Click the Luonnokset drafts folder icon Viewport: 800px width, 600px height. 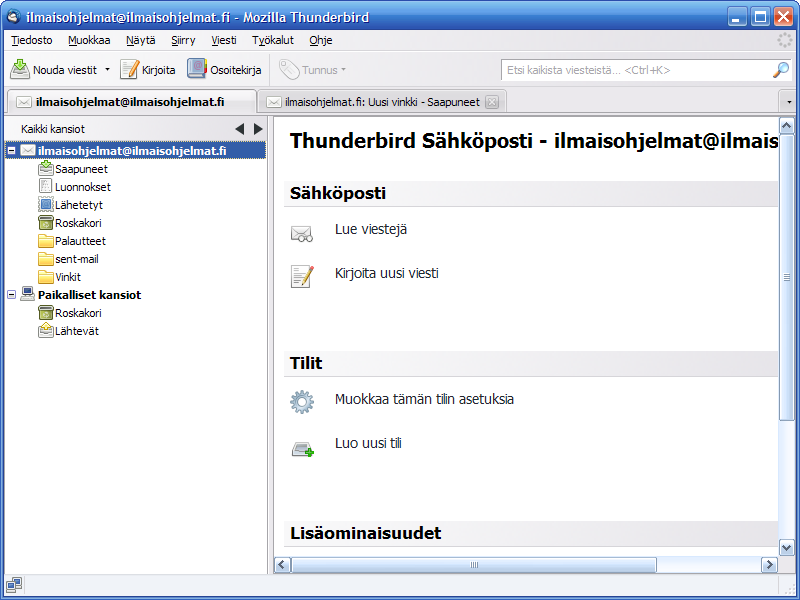pos(45,186)
